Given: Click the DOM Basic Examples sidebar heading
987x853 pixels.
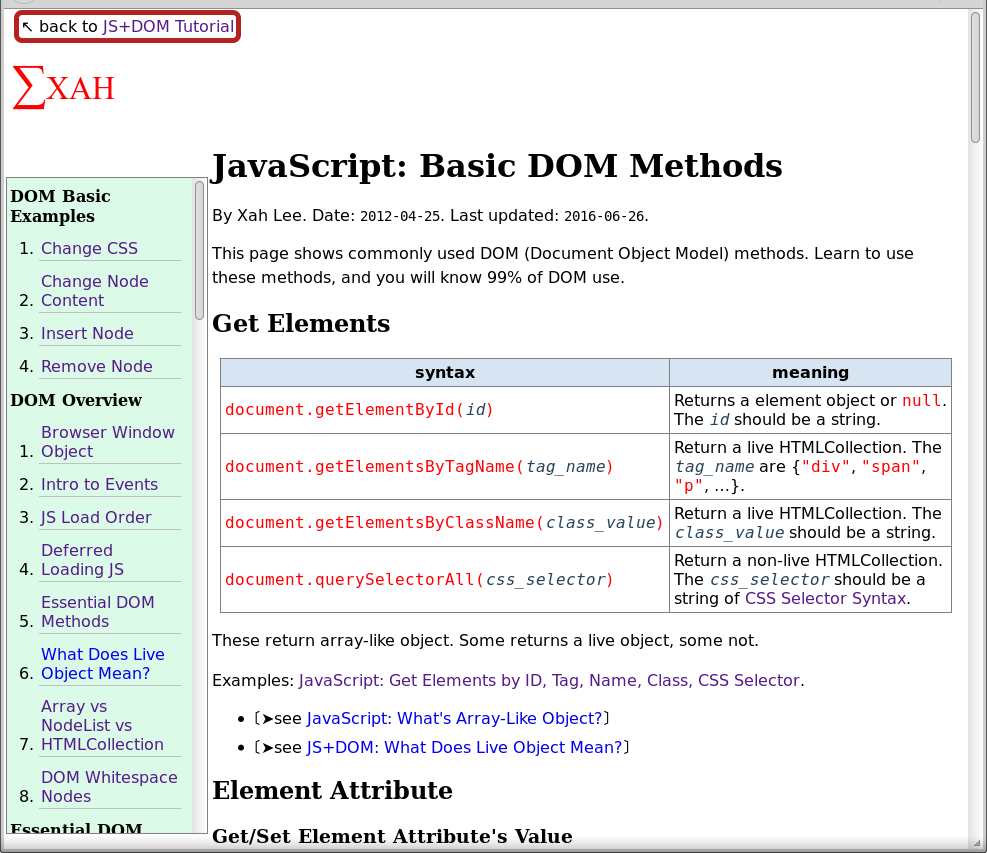Looking at the screenshot, I should [60, 206].
